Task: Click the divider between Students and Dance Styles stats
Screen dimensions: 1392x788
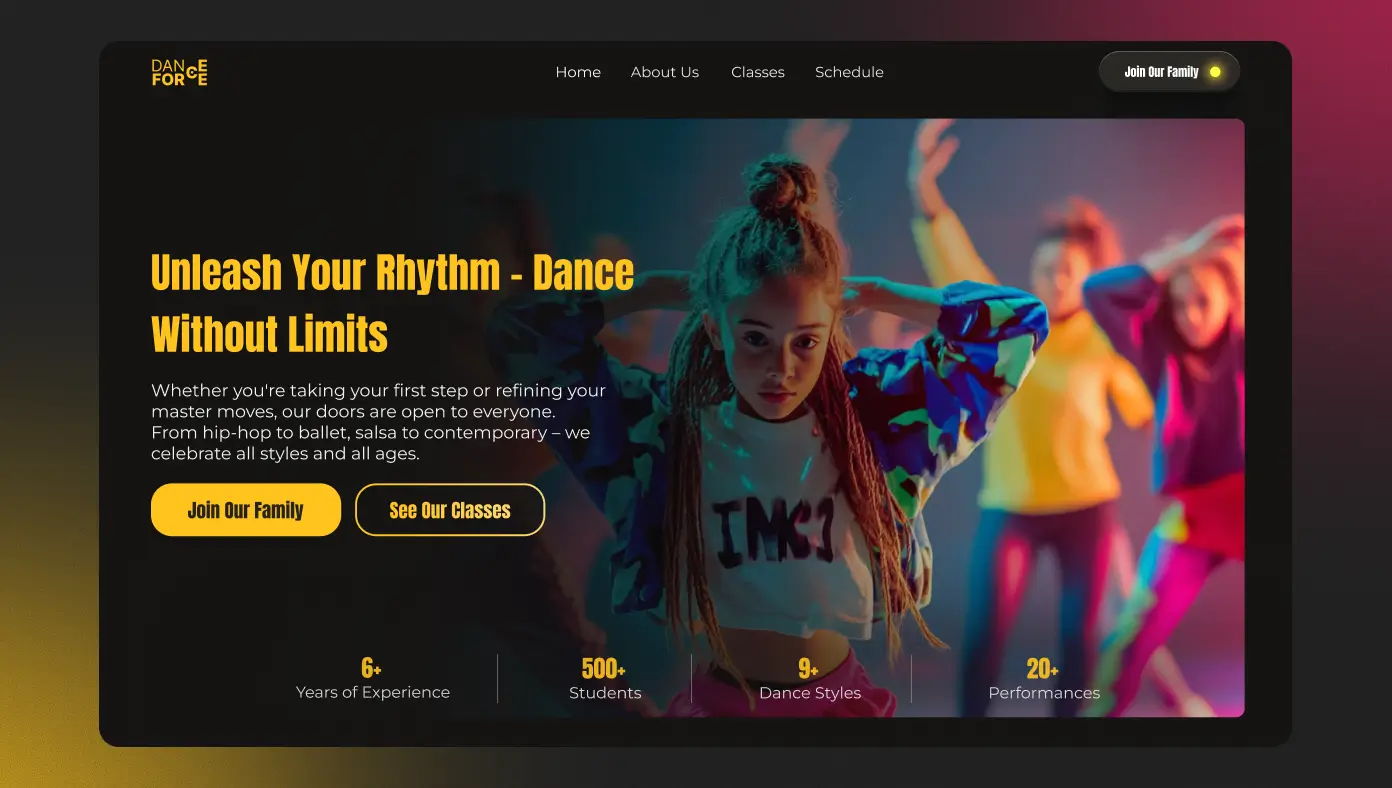Action: point(691,678)
